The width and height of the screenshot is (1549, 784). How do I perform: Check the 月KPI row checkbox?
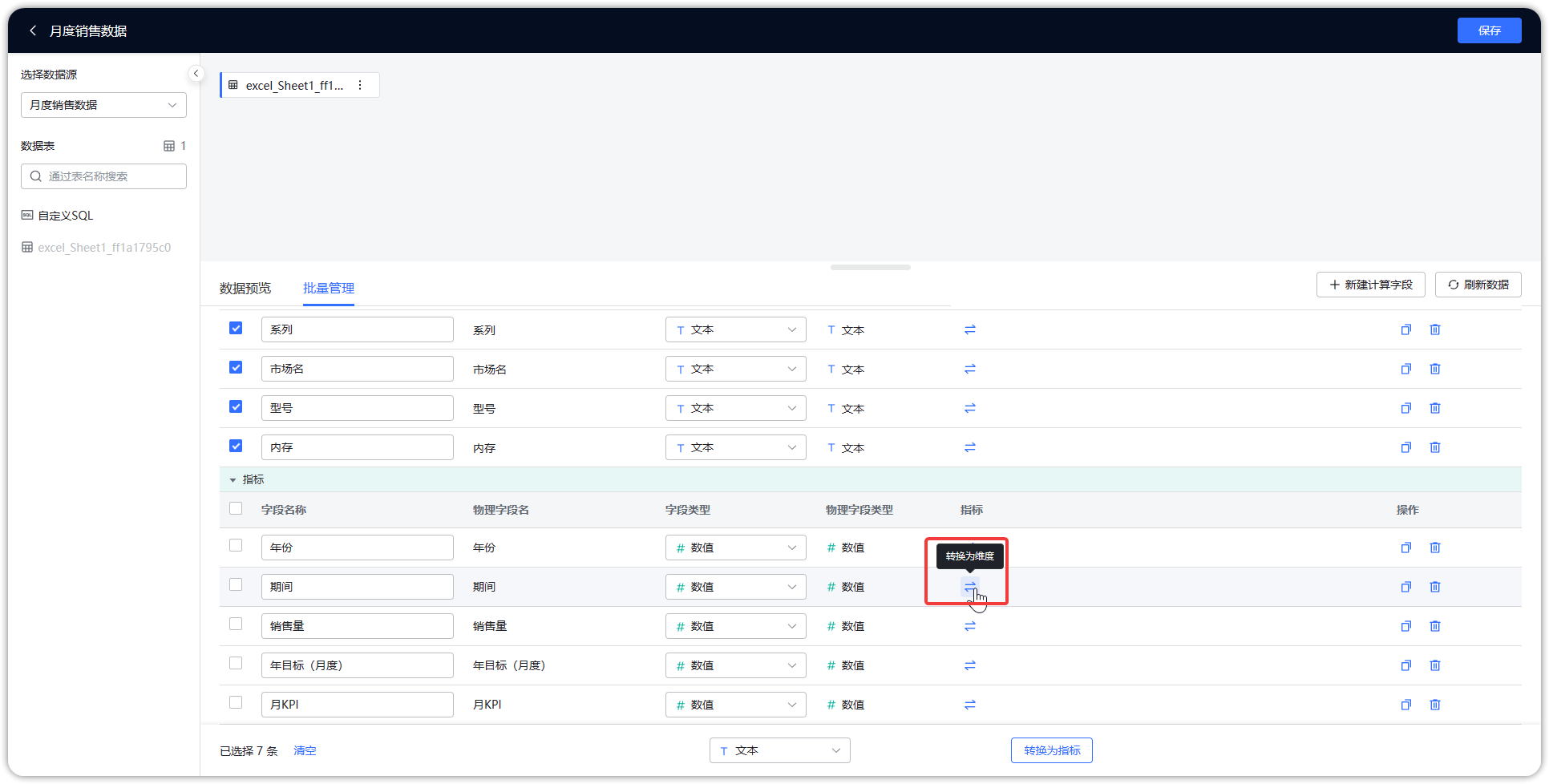click(236, 702)
